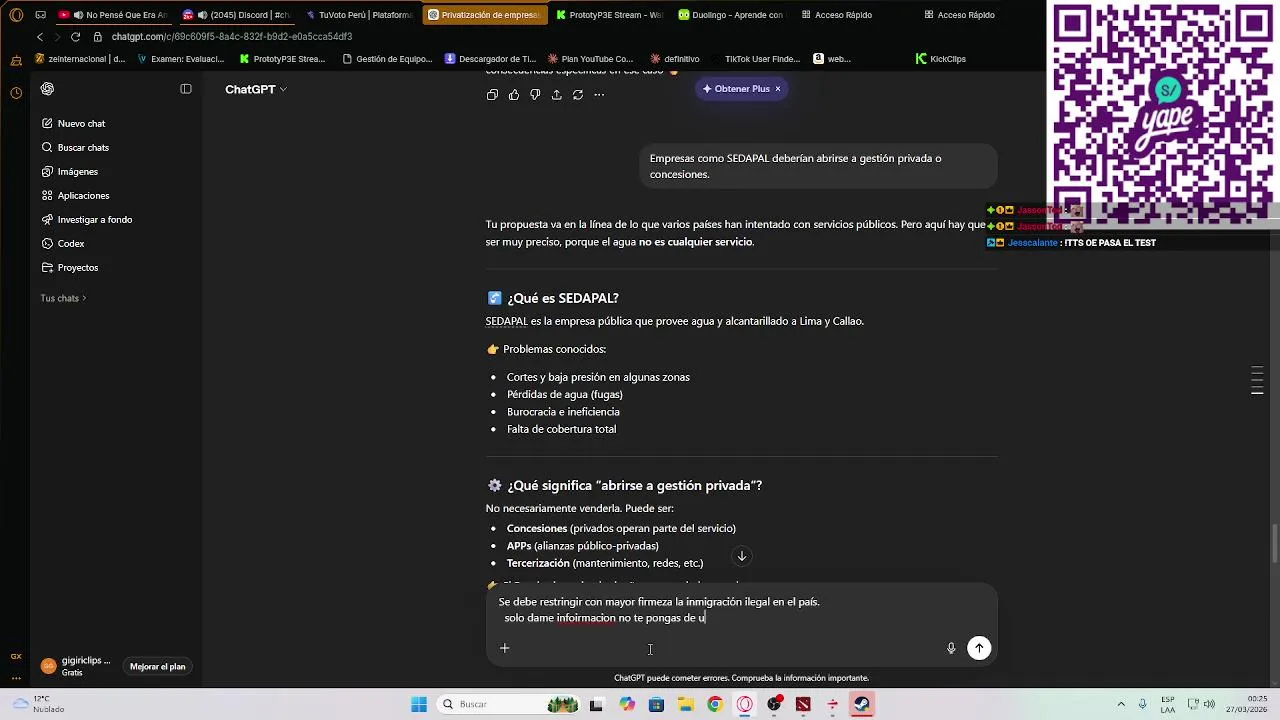Open the history clock icon in Opera sidebar
Screen dimensions: 1280x720
pos(16,93)
